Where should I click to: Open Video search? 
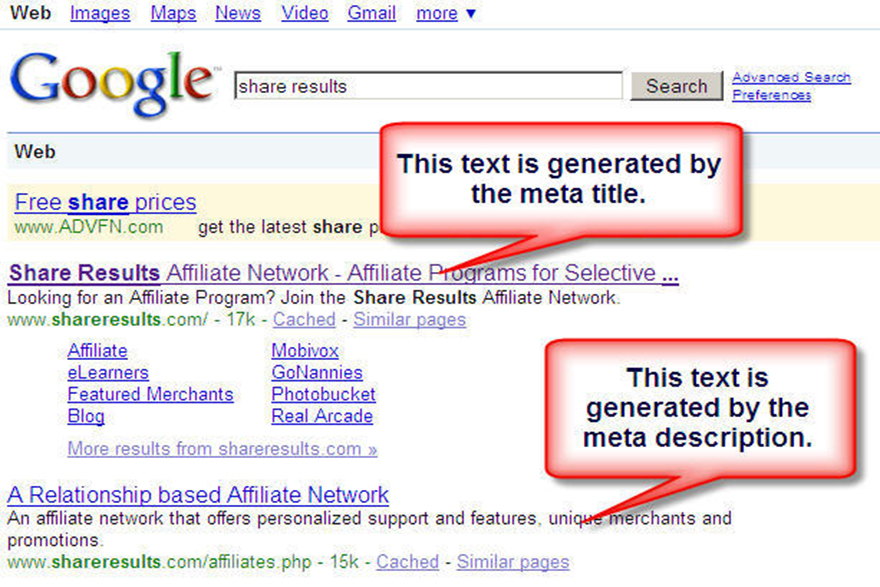[305, 14]
